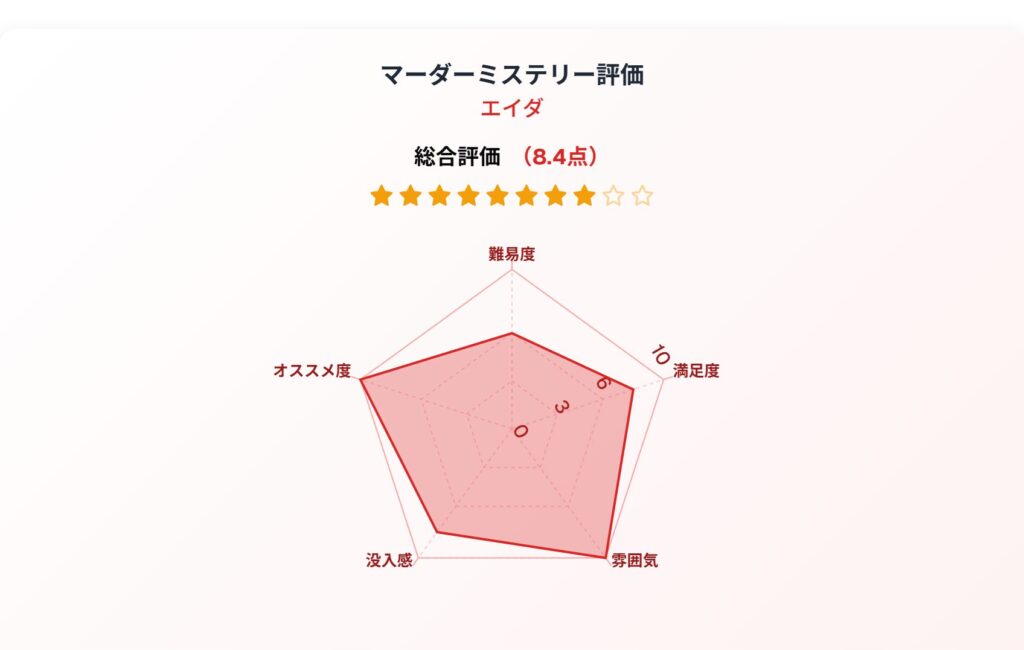Click the fifth rating star

(x=498, y=195)
